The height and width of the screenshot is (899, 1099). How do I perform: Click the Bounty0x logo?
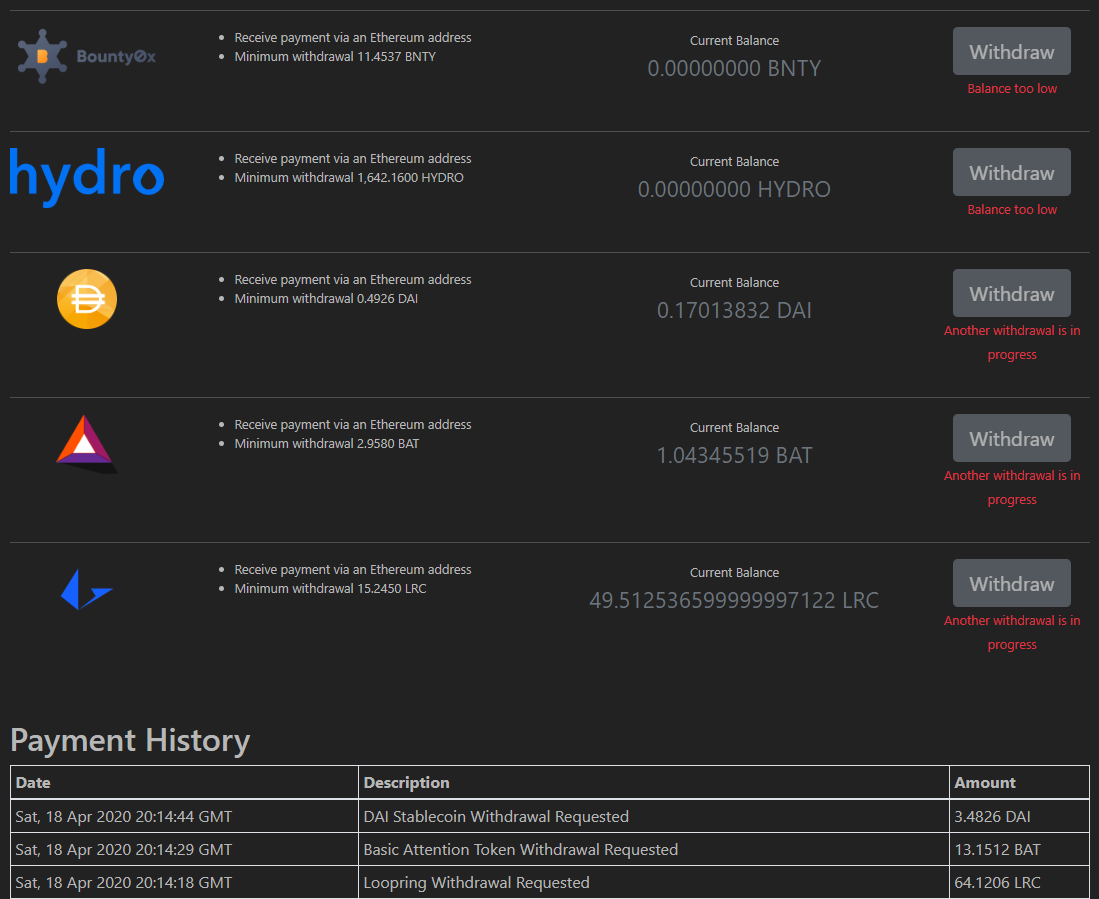coord(87,56)
